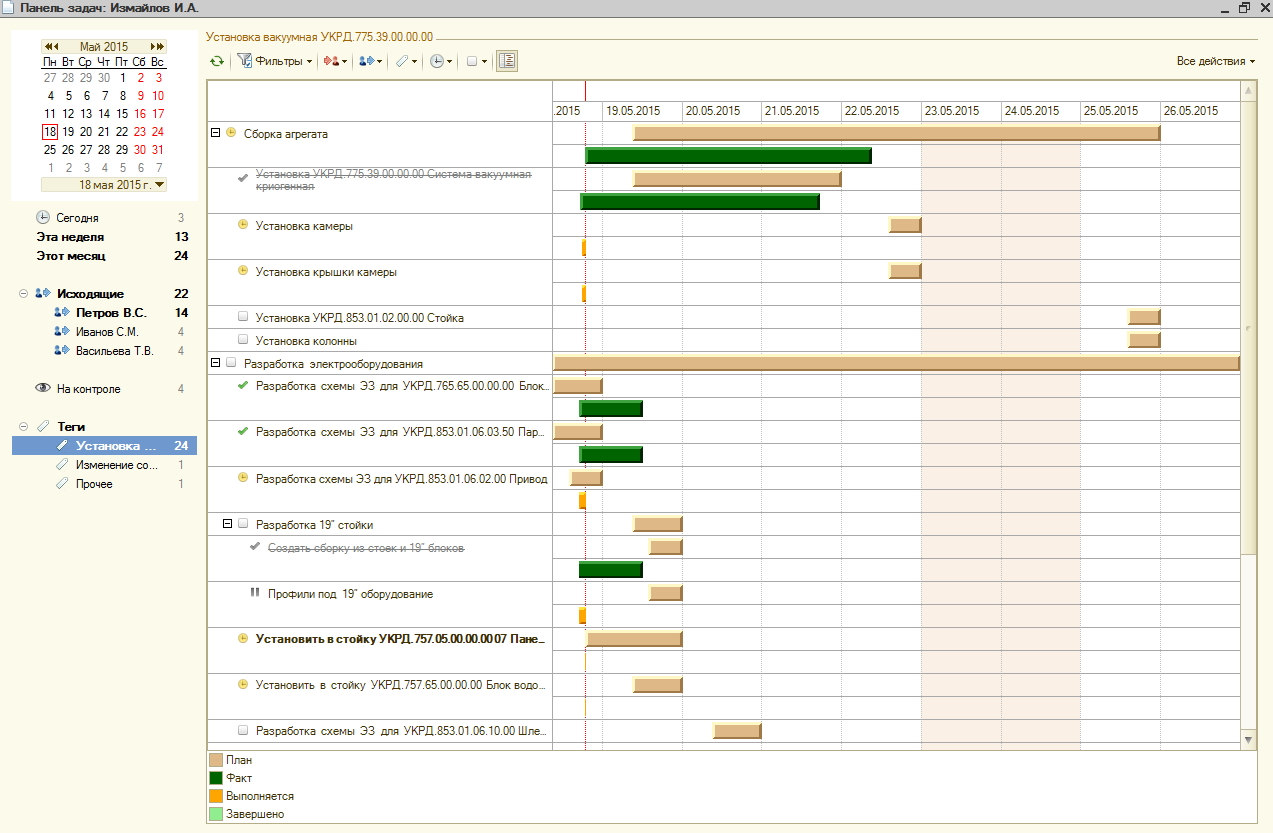1273x833 pixels.
Task: Select the Прочее tag in sidebar
Action: pos(94,484)
